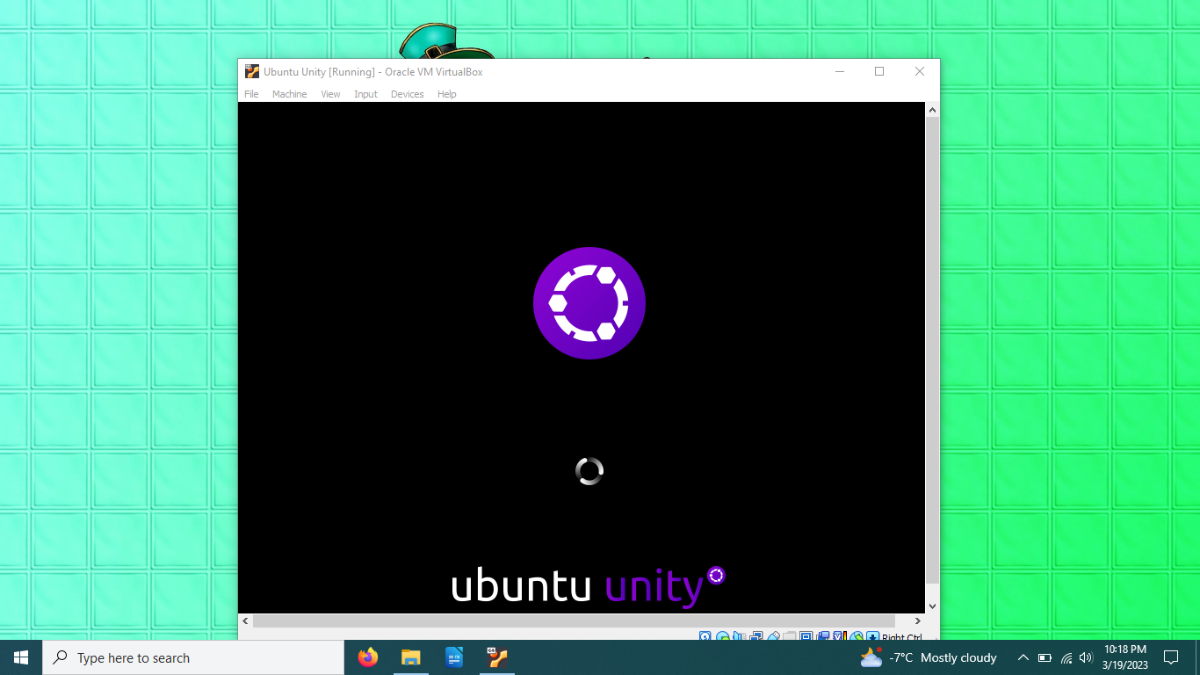Viewport: 1200px width, 675px height.
Task: Click the VM vertical scrollbar thumb
Action: (x=932, y=350)
